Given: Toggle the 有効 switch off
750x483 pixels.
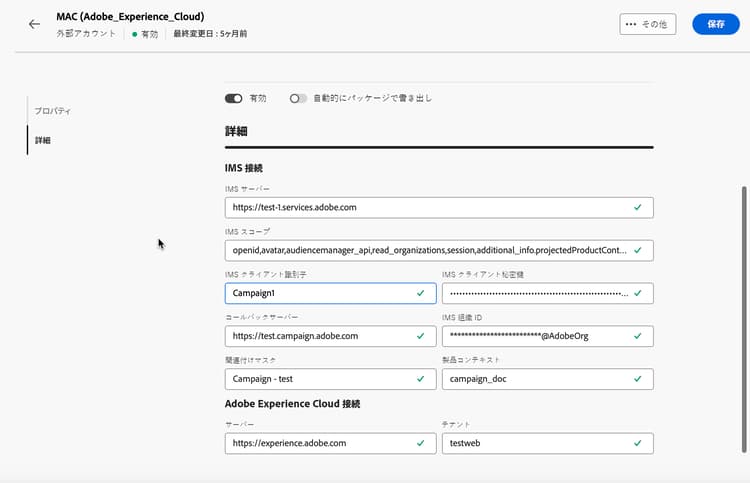Looking at the screenshot, I should click(x=234, y=99).
